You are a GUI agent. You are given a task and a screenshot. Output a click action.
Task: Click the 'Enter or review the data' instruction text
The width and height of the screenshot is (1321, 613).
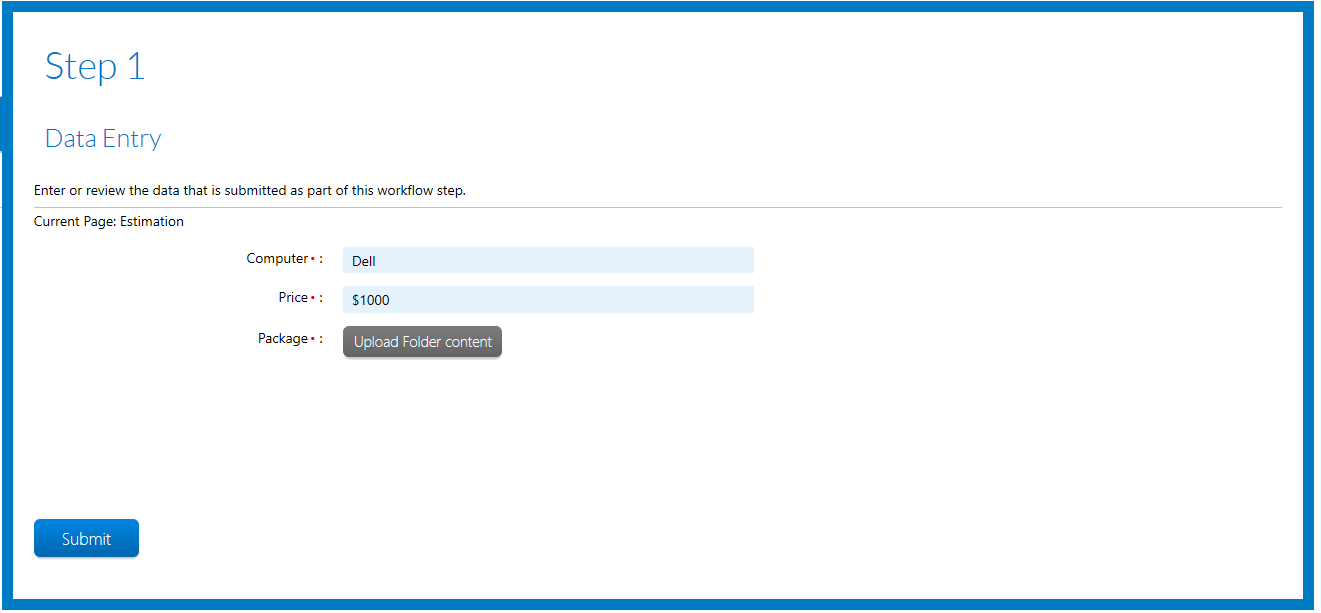249,191
